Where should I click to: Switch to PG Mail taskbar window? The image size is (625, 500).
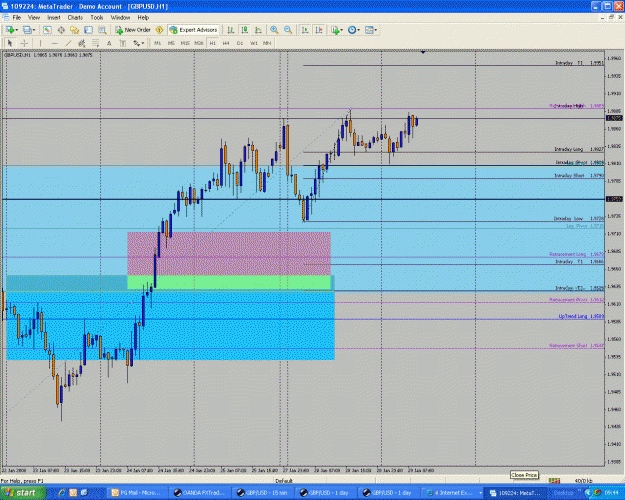click(137, 493)
